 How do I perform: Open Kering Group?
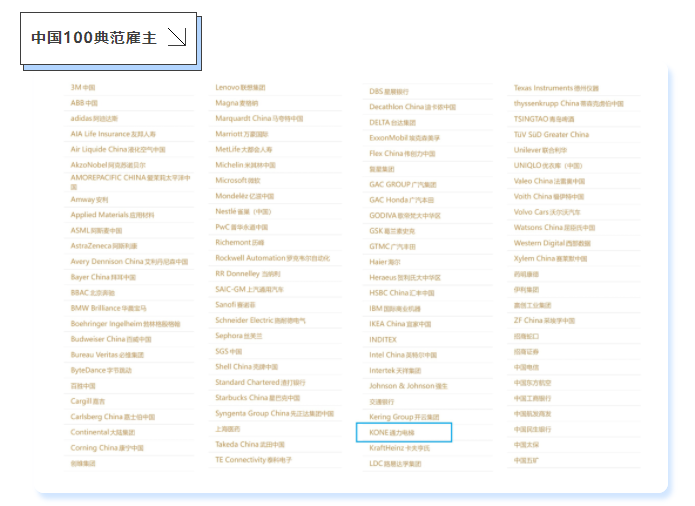point(404,417)
